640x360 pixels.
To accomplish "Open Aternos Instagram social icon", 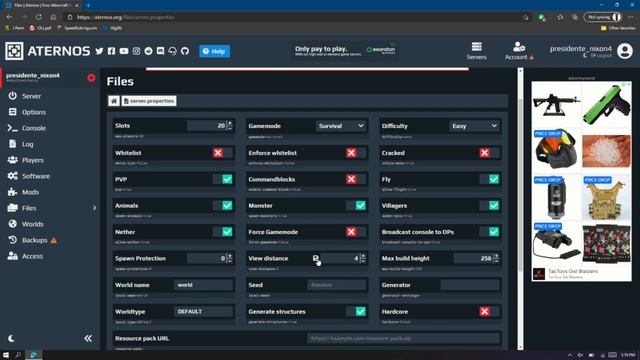I will click(136, 51).
